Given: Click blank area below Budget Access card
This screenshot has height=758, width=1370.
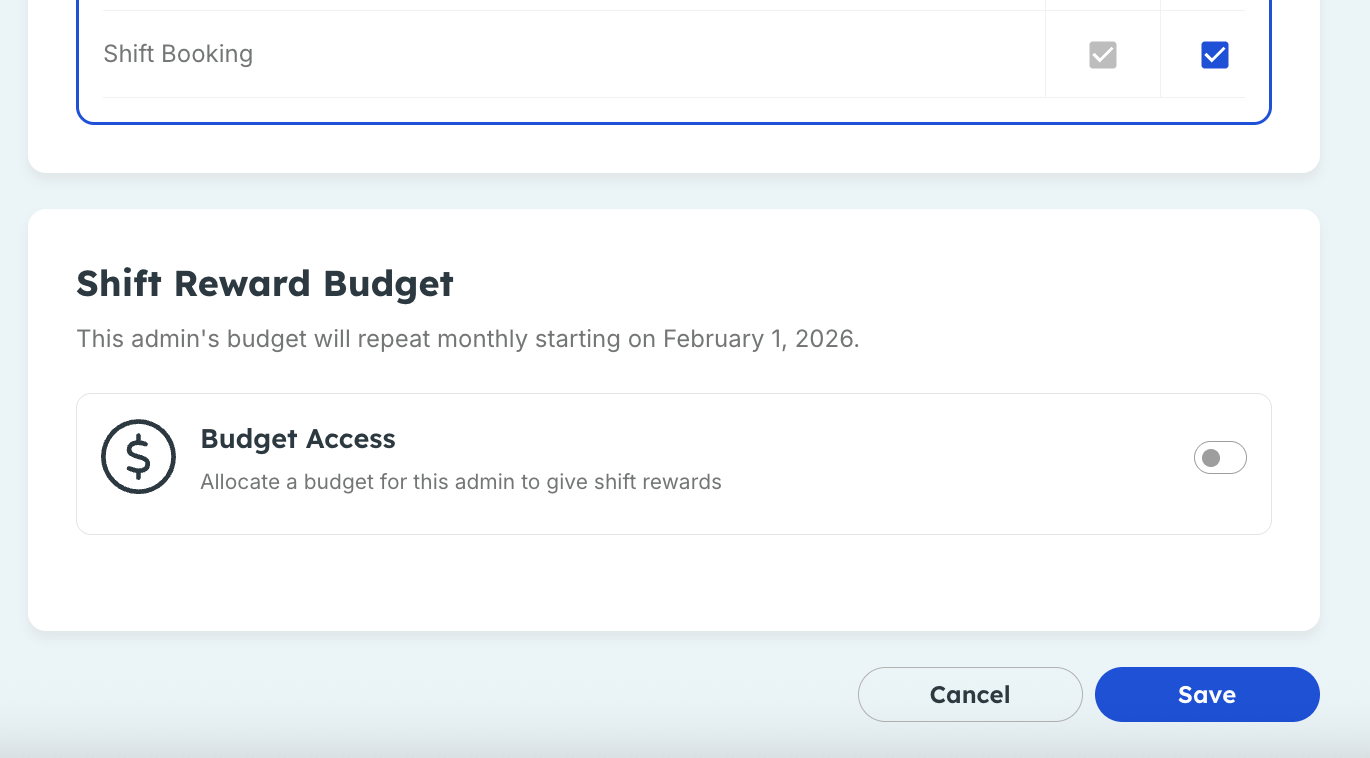Looking at the screenshot, I should point(673,583).
